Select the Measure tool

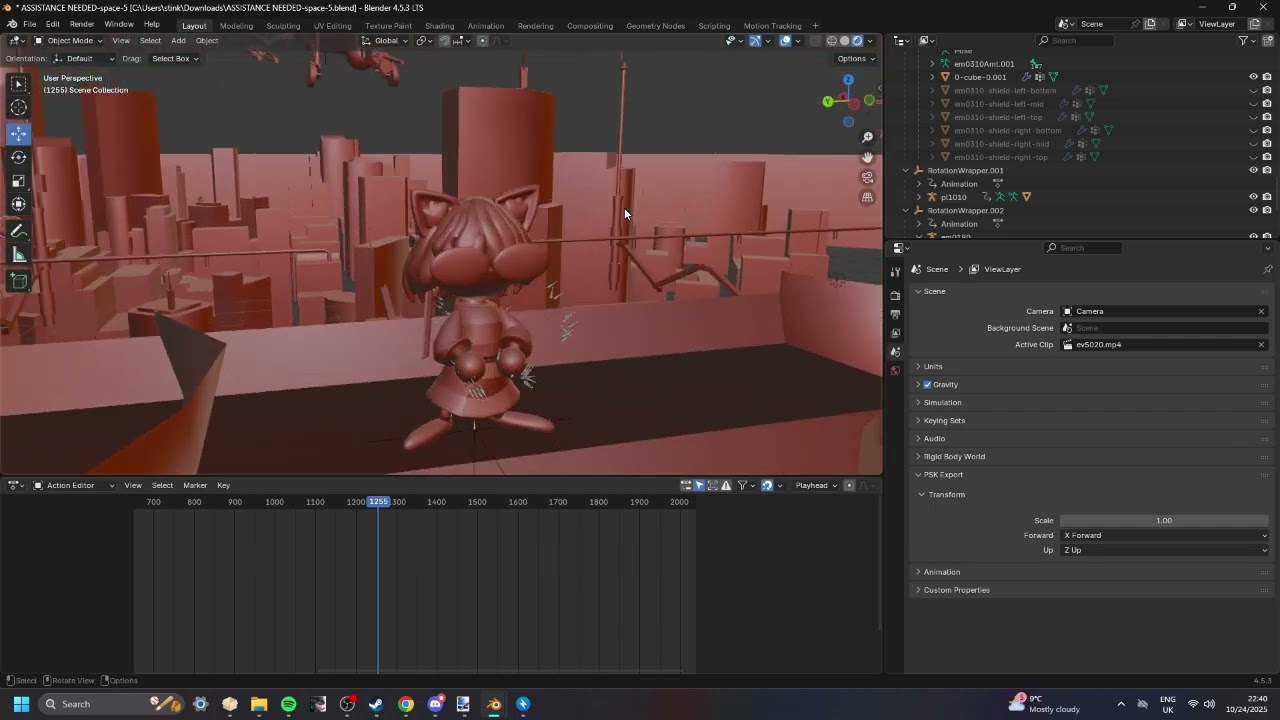(x=19, y=255)
